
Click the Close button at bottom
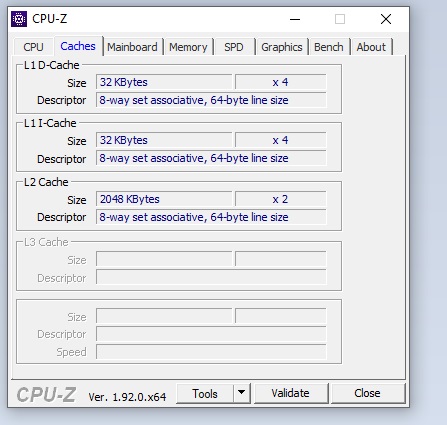[367, 393]
